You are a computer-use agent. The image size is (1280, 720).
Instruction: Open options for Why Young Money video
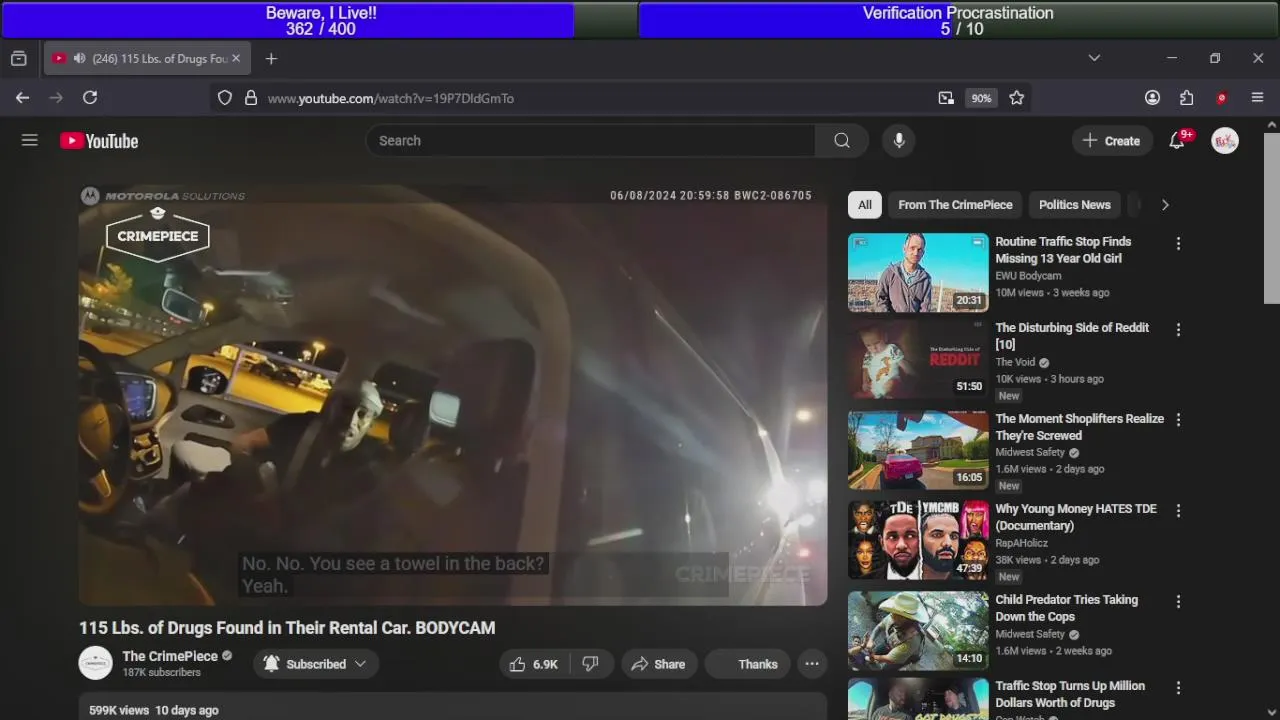[x=1178, y=511]
